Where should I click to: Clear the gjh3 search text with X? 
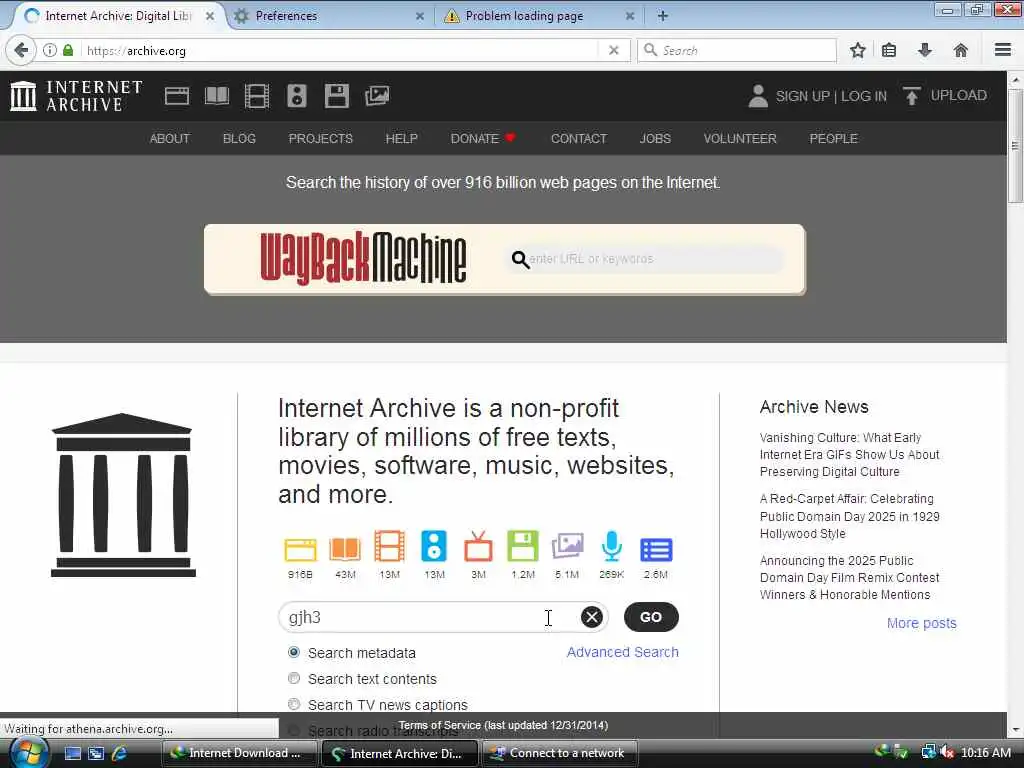pyautogui.click(x=592, y=617)
